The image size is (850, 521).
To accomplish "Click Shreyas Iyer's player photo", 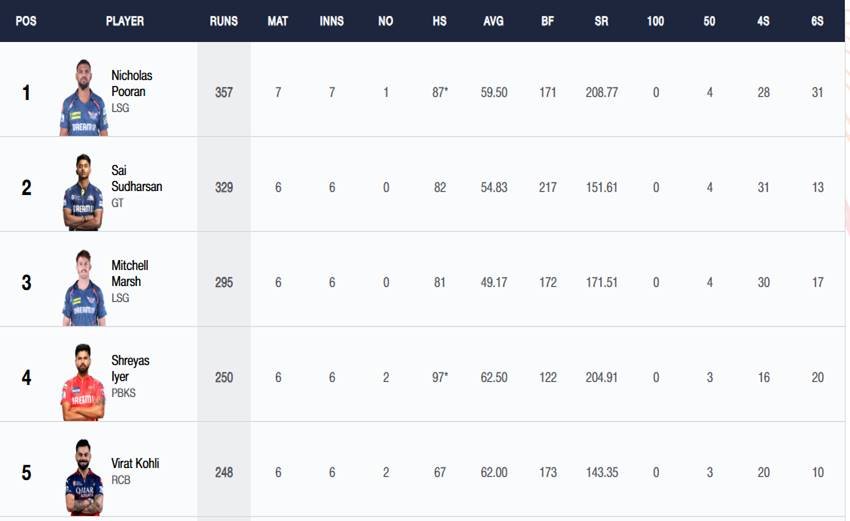I will coord(83,383).
